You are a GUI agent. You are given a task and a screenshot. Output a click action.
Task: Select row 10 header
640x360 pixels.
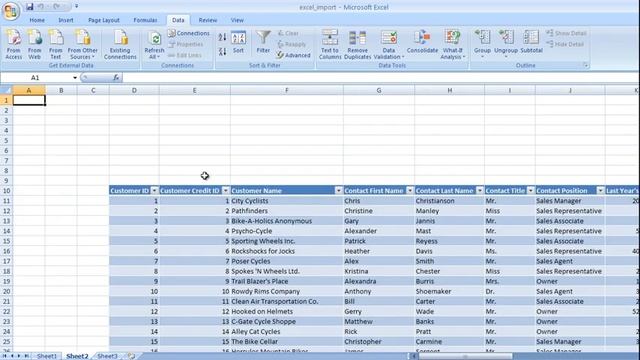[6, 191]
